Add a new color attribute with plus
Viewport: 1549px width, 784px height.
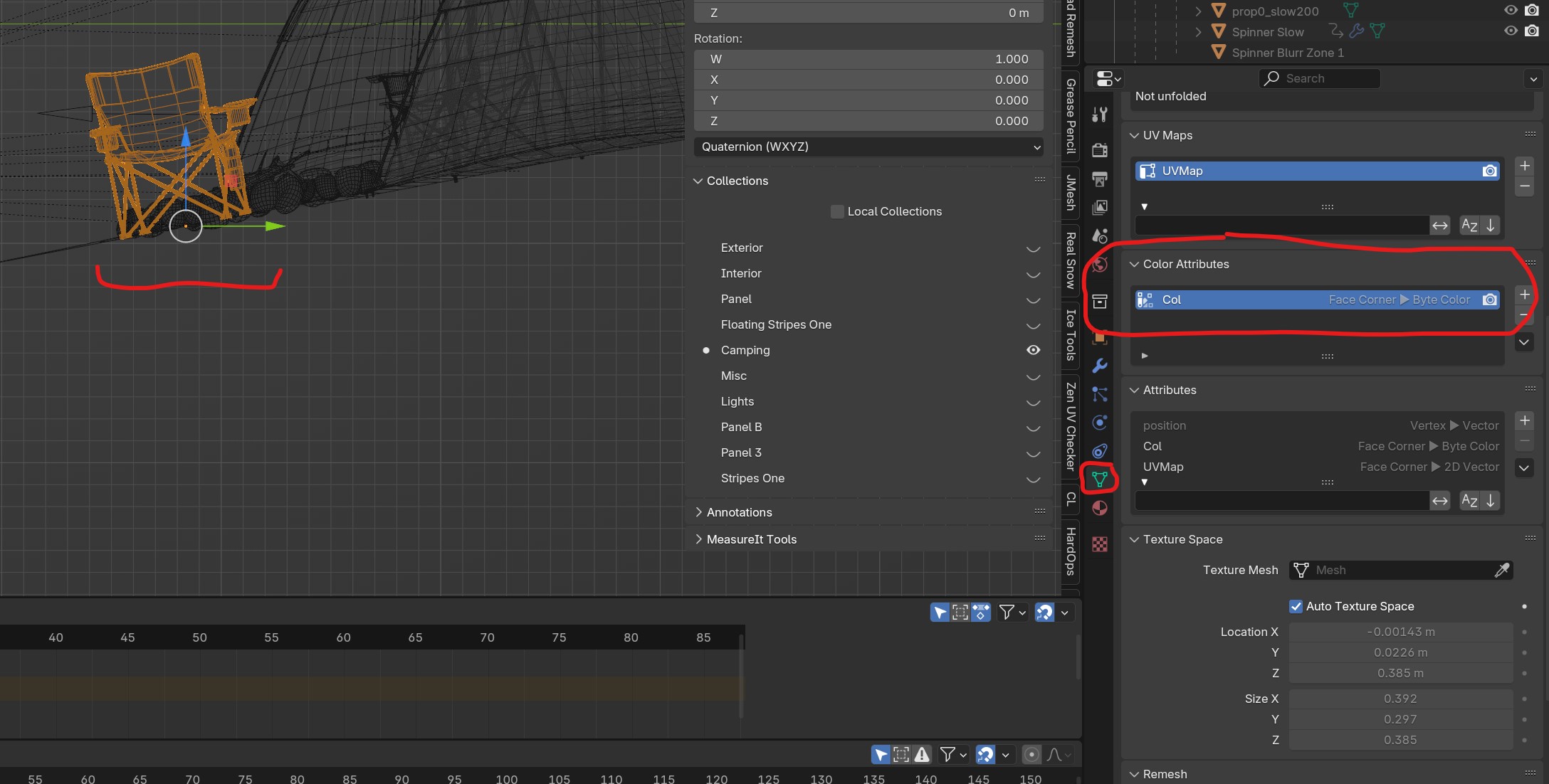[1524, 295]
